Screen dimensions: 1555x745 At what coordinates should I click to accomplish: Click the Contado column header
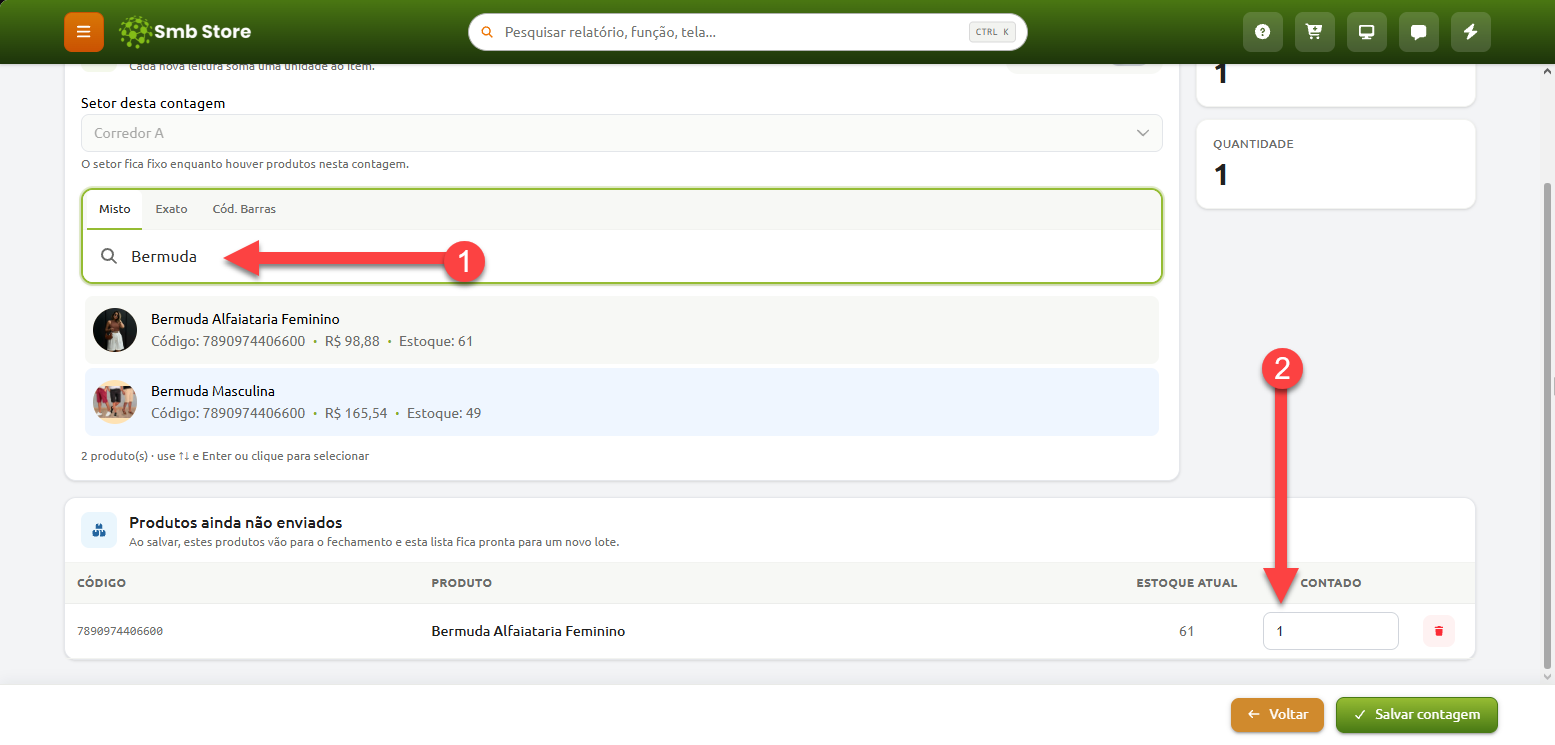[x=1330, y=583]
